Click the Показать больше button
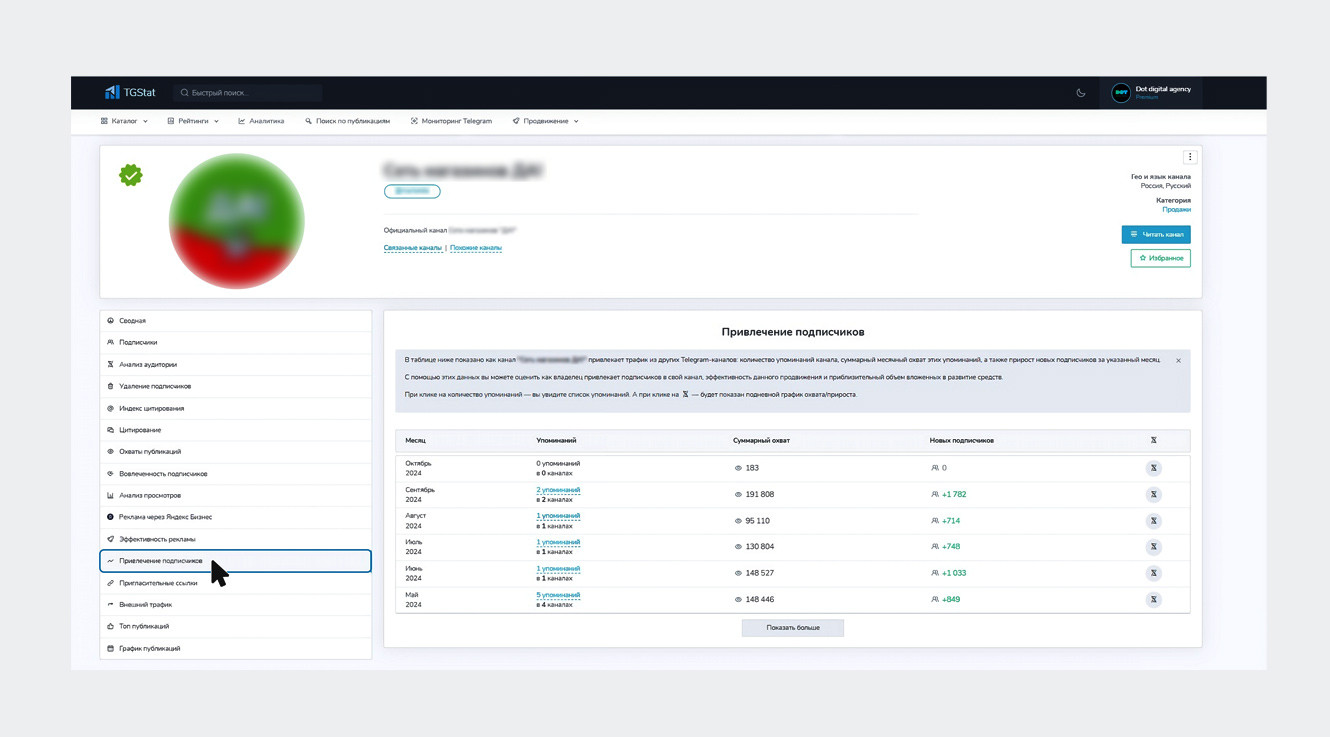The image size is (1330, 737). click(x=793, y=628)
